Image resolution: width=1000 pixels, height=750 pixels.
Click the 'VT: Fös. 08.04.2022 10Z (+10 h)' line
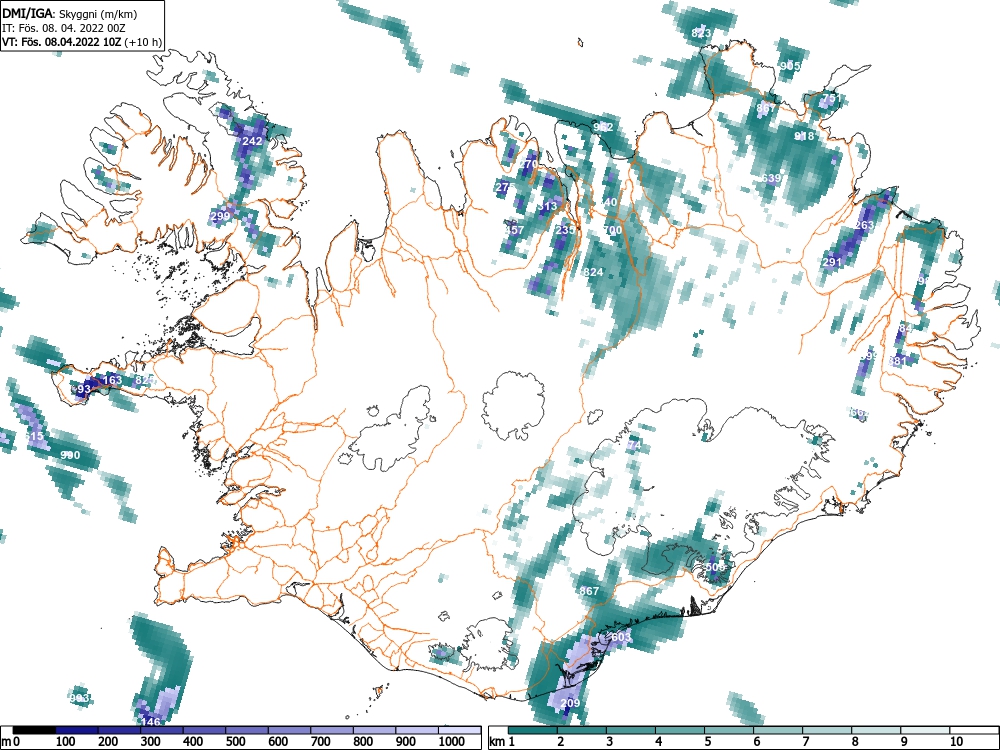point(82,42)
